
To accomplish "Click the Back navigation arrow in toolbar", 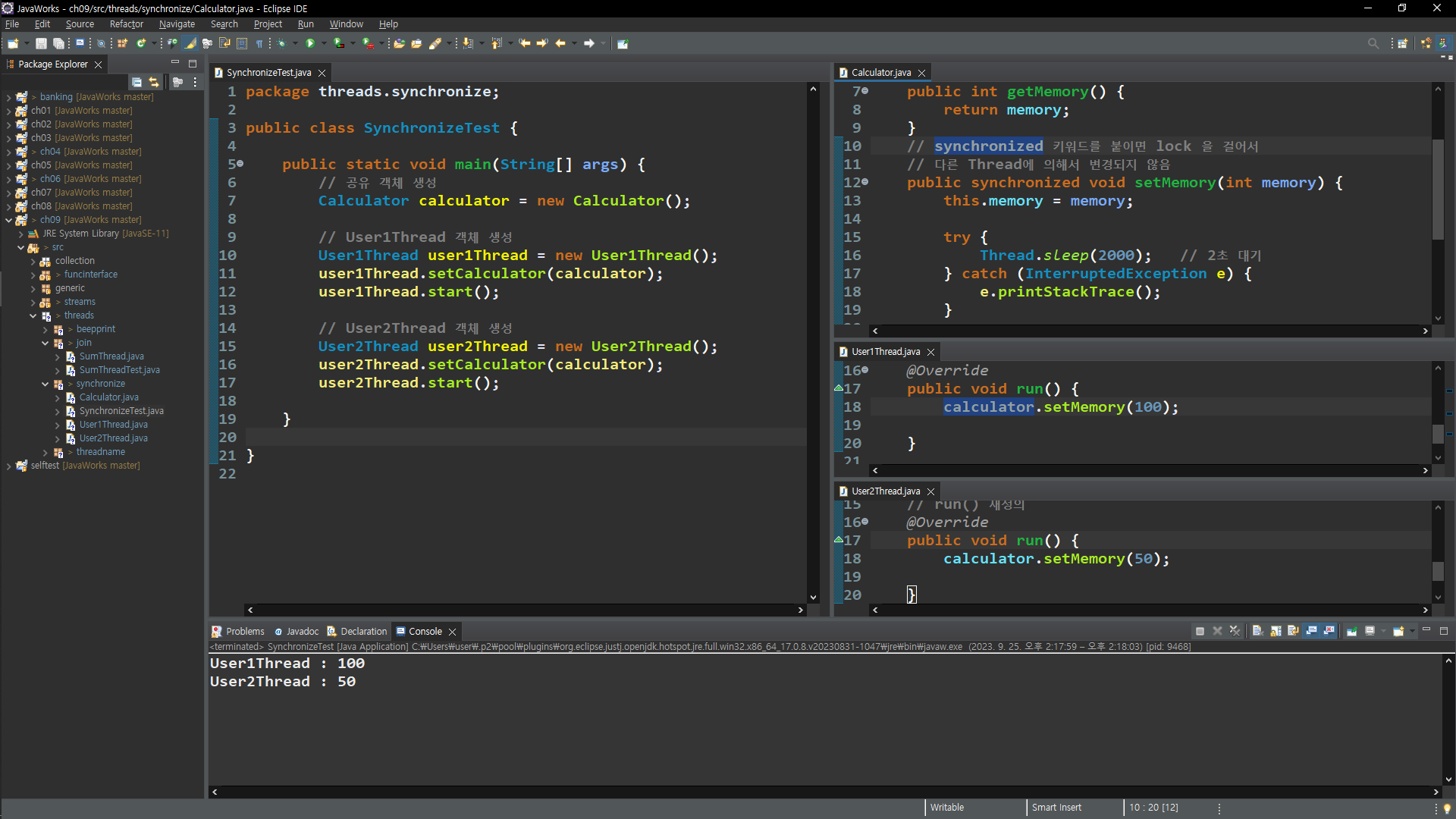I will point(560,43).
